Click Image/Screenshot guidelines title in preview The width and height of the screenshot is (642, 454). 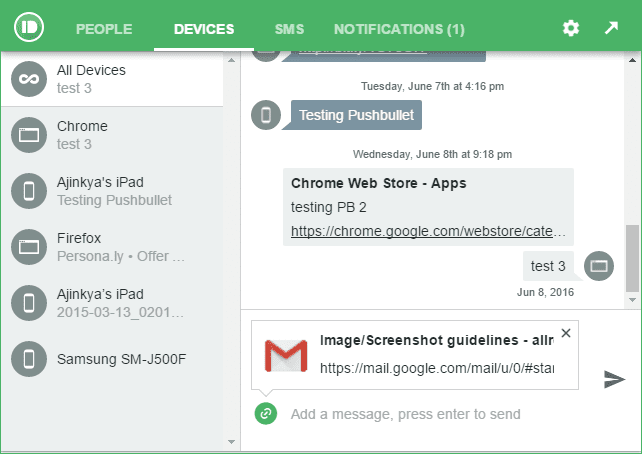[x=437, y=340]
